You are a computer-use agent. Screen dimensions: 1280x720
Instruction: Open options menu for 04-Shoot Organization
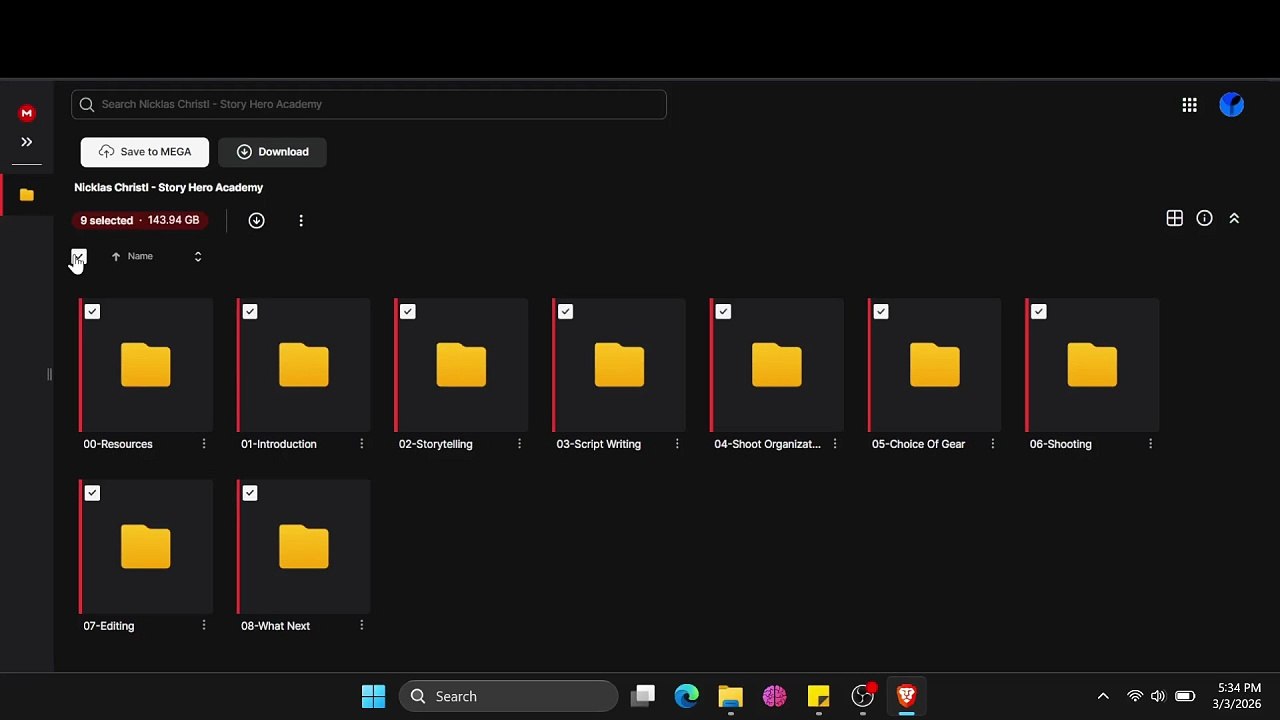pos(835,444)
